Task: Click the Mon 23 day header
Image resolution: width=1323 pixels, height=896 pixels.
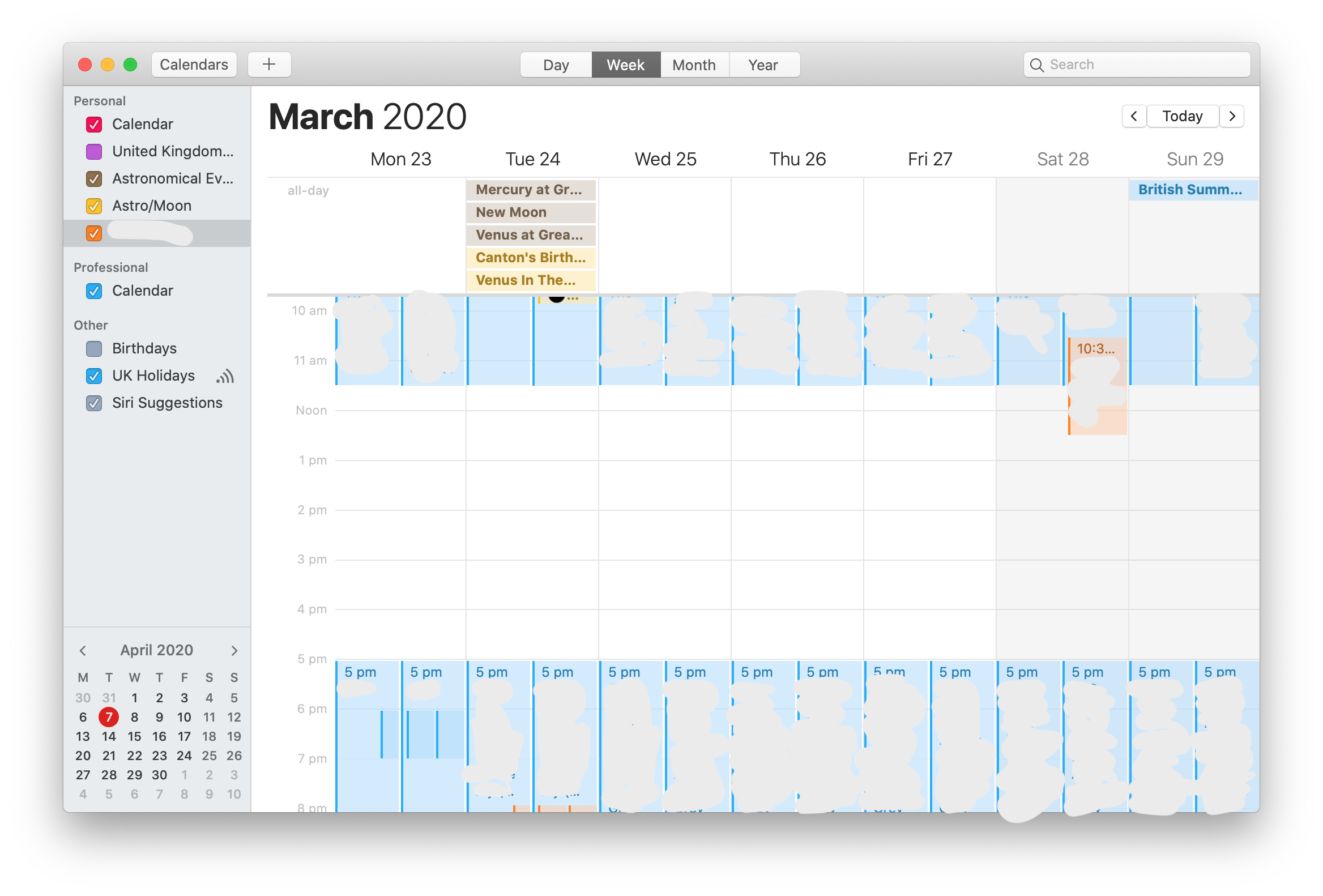Action: point(401,159)
